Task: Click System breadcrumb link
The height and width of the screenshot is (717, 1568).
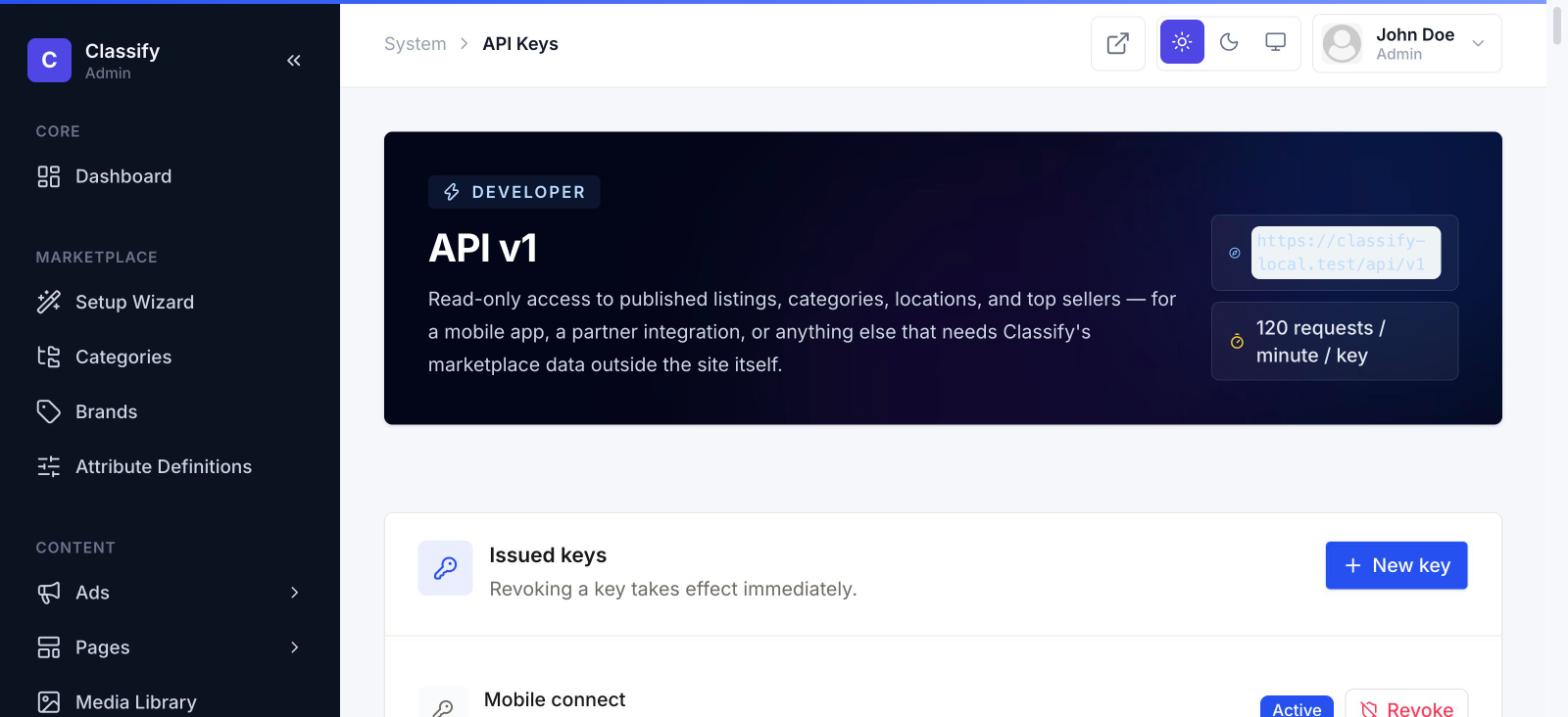Action: point(415,44)
